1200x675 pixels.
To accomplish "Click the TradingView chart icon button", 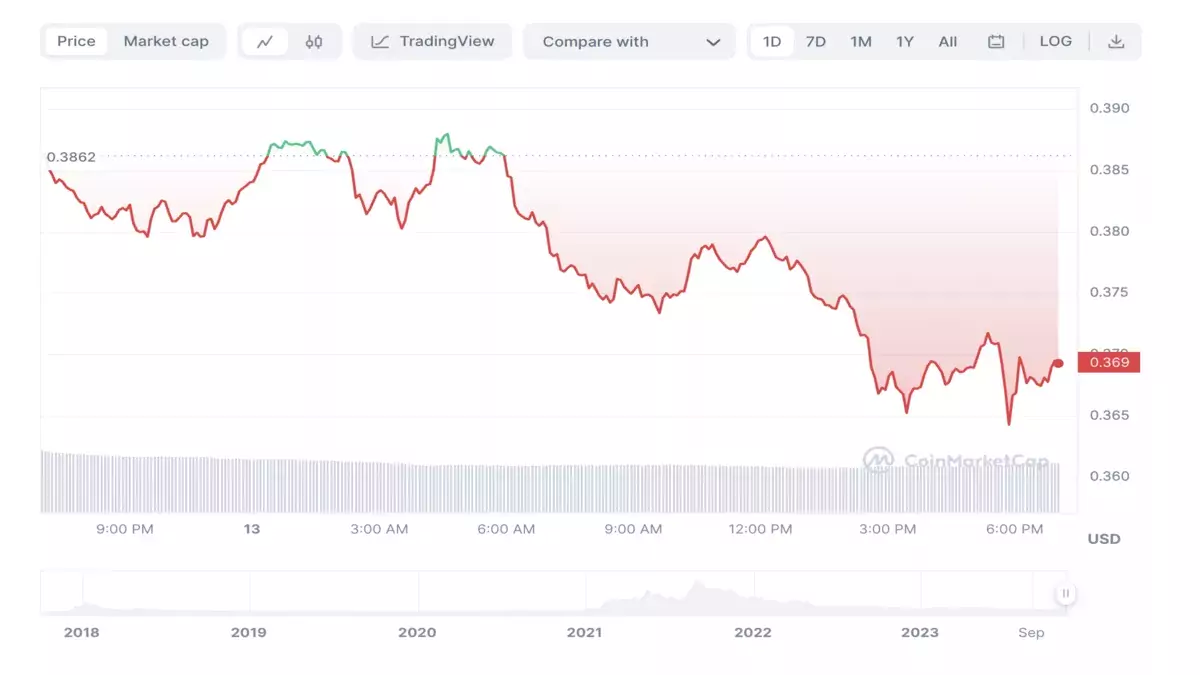I will pyautogui.click(x=432, y=42).
